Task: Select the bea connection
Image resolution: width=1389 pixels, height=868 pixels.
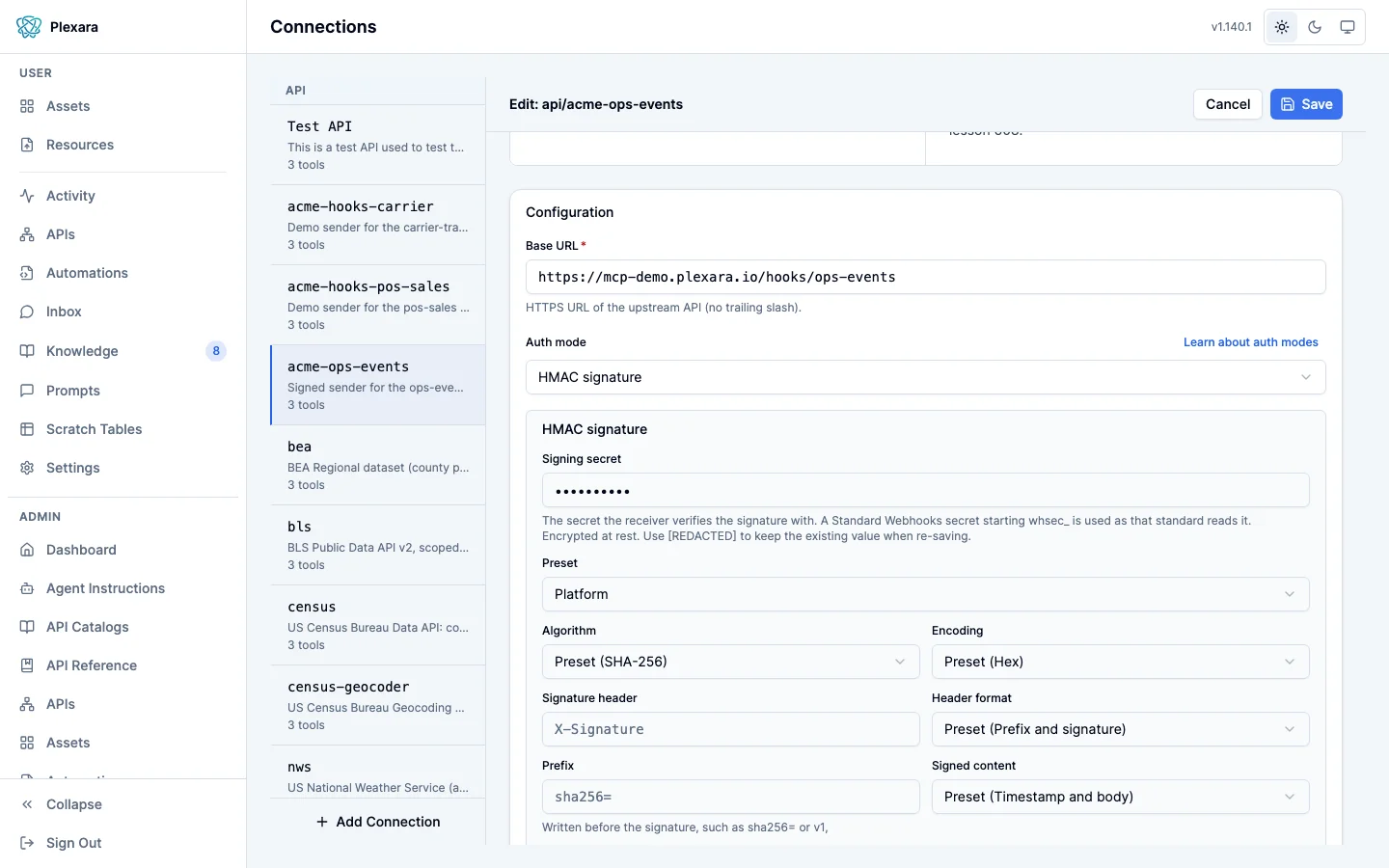Action: click(378, 465)
